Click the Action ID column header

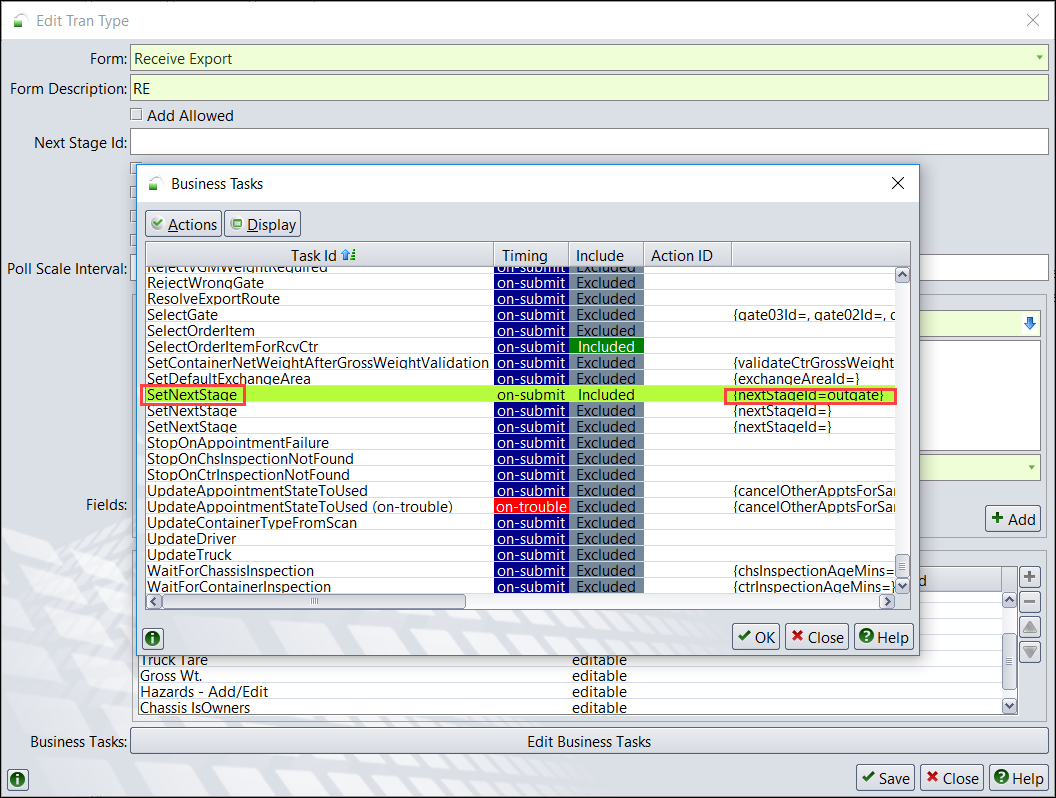tap(688, 255)
